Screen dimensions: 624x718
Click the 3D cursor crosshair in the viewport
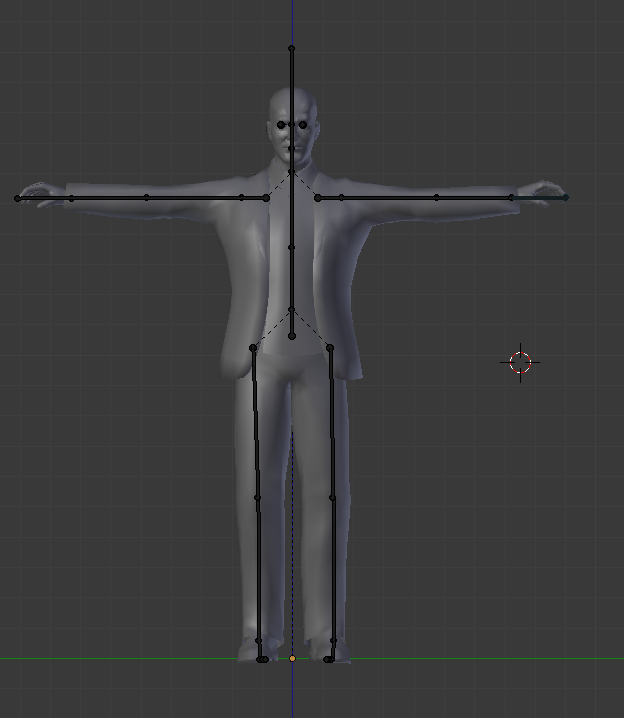pyautogui.click(x=520, y=362)
